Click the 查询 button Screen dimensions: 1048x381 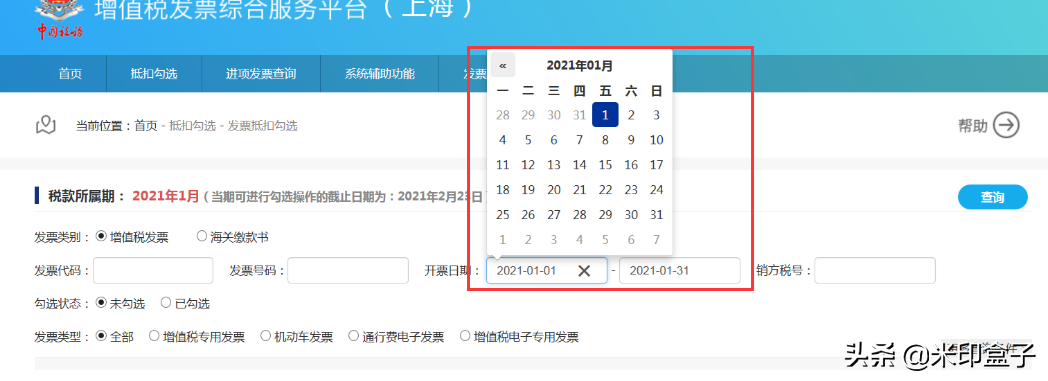click(x=993, y=197)
